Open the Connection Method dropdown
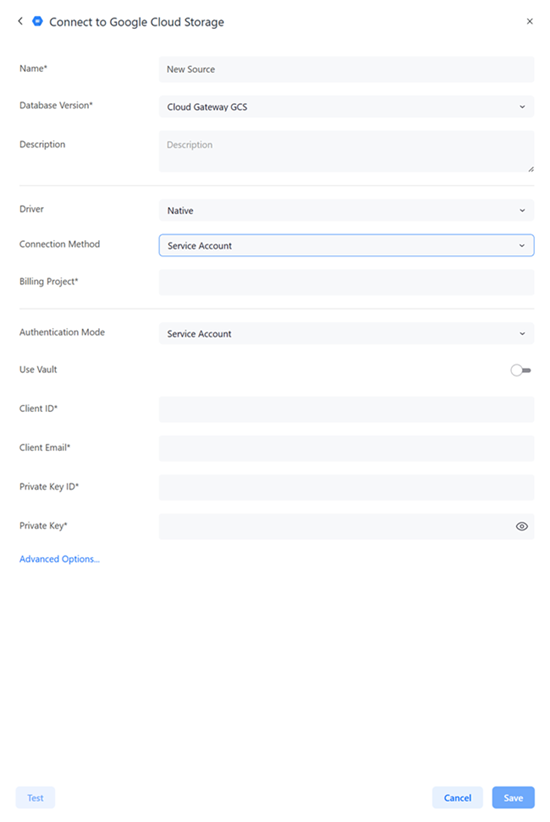 point(347,245)
